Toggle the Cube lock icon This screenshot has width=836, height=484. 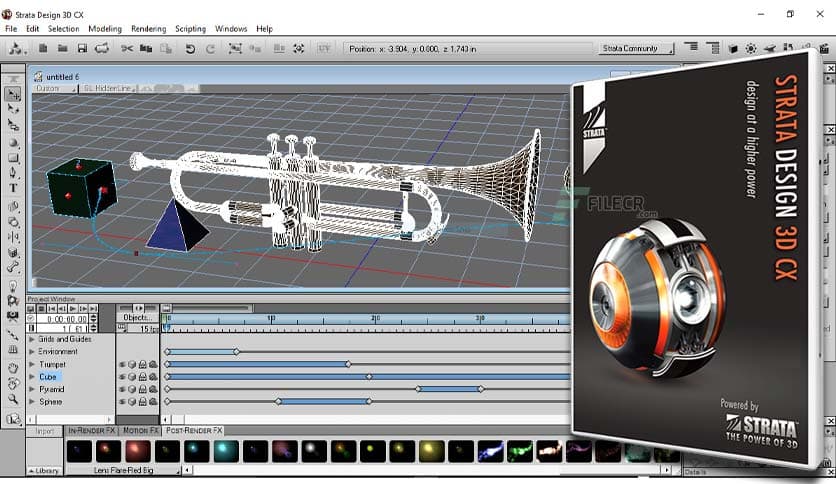[142, 377]
